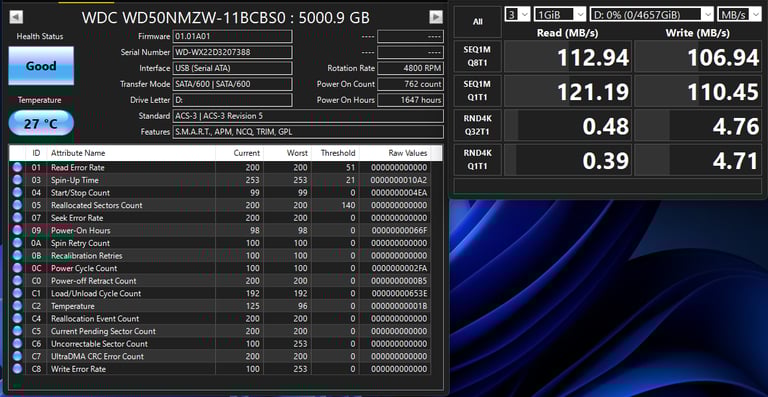Image resolution: width=768 pixels, height=397 pixels.
Task: Run the RND4K Q32T1 test
Action: click(x=478, y=125)
